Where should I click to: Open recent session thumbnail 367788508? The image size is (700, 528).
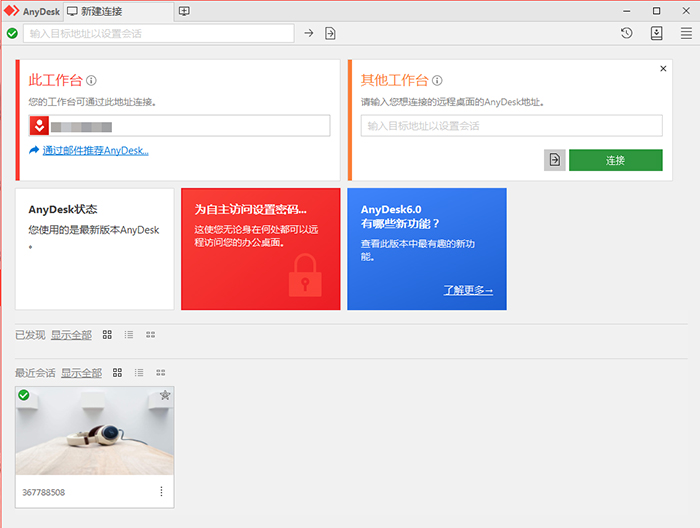(95, 431)
